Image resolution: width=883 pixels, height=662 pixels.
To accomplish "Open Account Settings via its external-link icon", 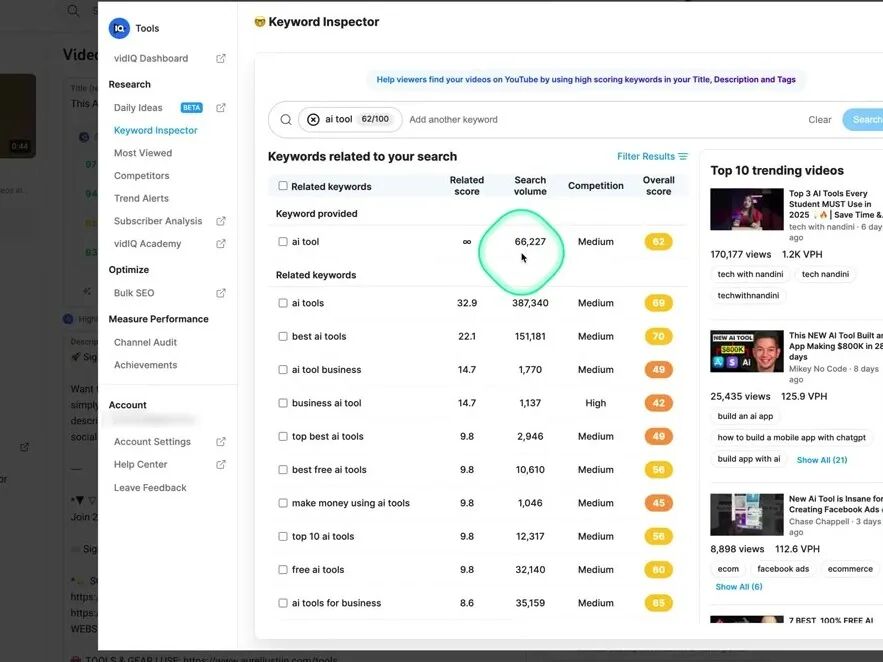I will click(x=219, y=441).
